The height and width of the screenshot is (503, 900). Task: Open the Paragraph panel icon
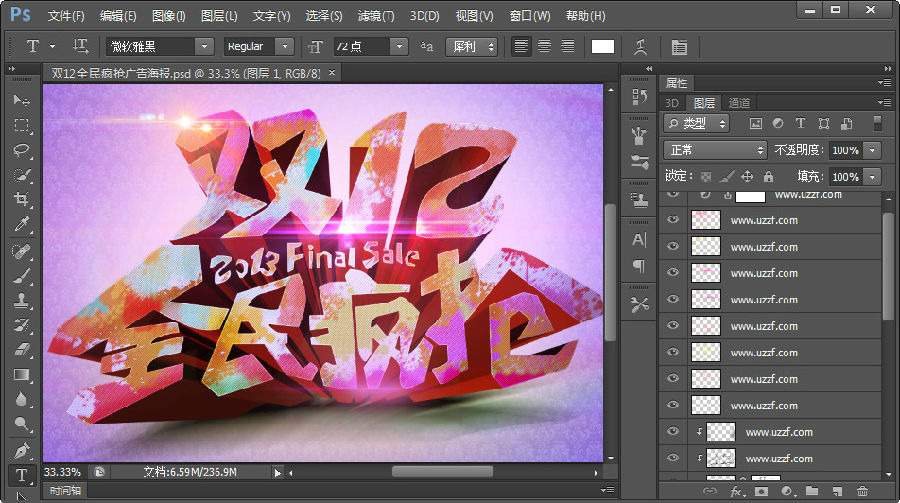pos(639,265)
